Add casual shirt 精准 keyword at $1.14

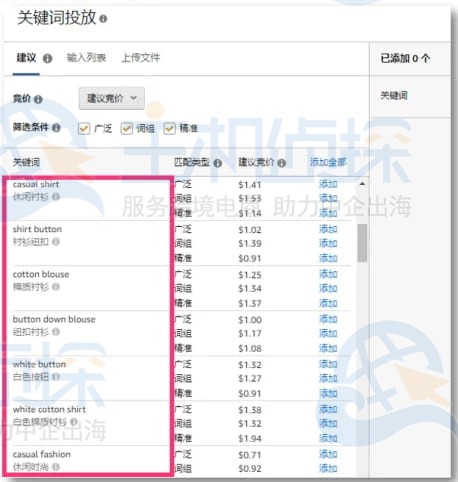[x=328, y=213]
